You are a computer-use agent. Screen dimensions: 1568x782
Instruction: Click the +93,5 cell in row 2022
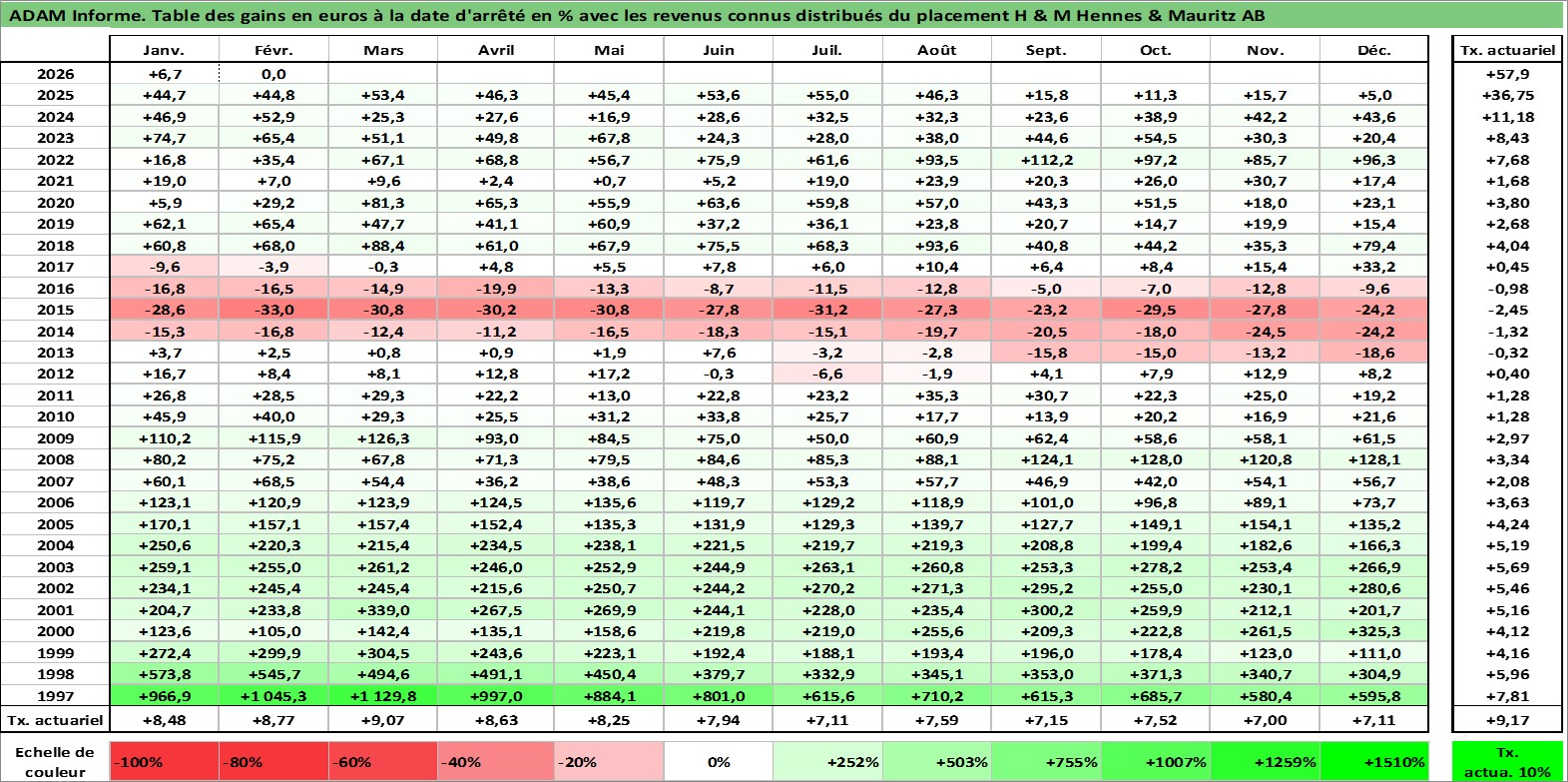(937, 160)
